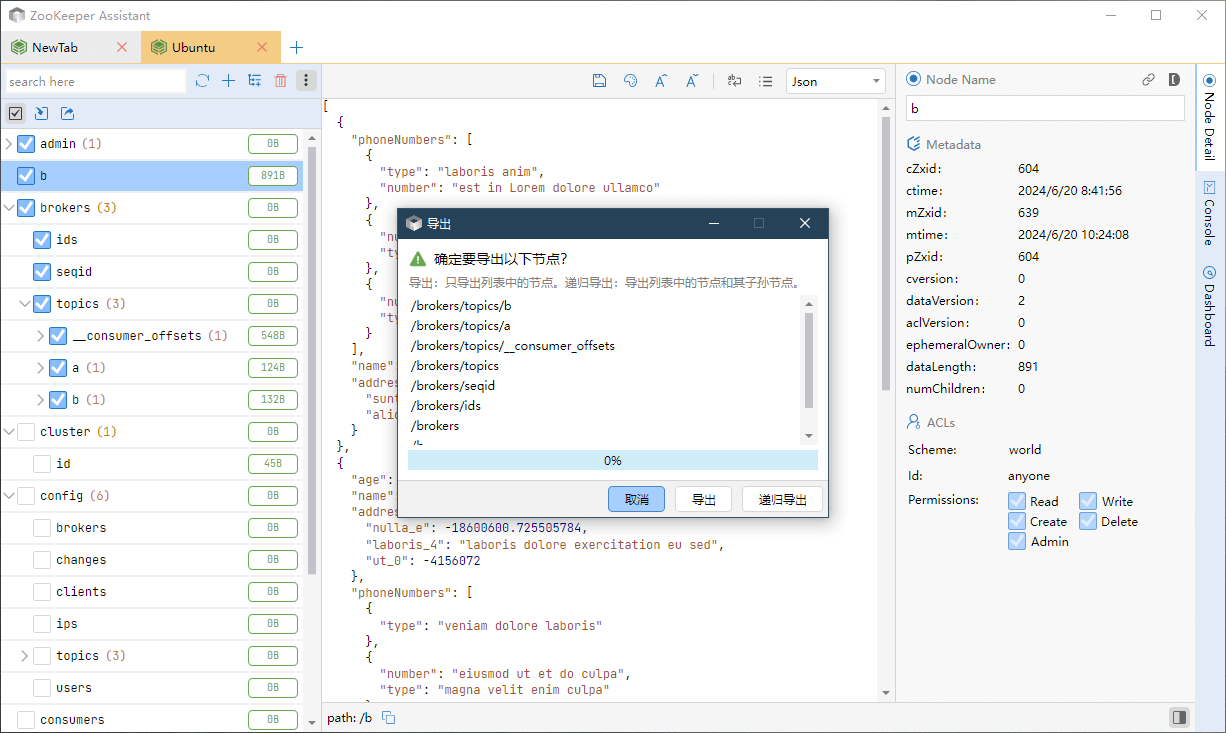This screenshot has height=733, width=1226.
Task: Click the search here input field
Action: [95, 81]
